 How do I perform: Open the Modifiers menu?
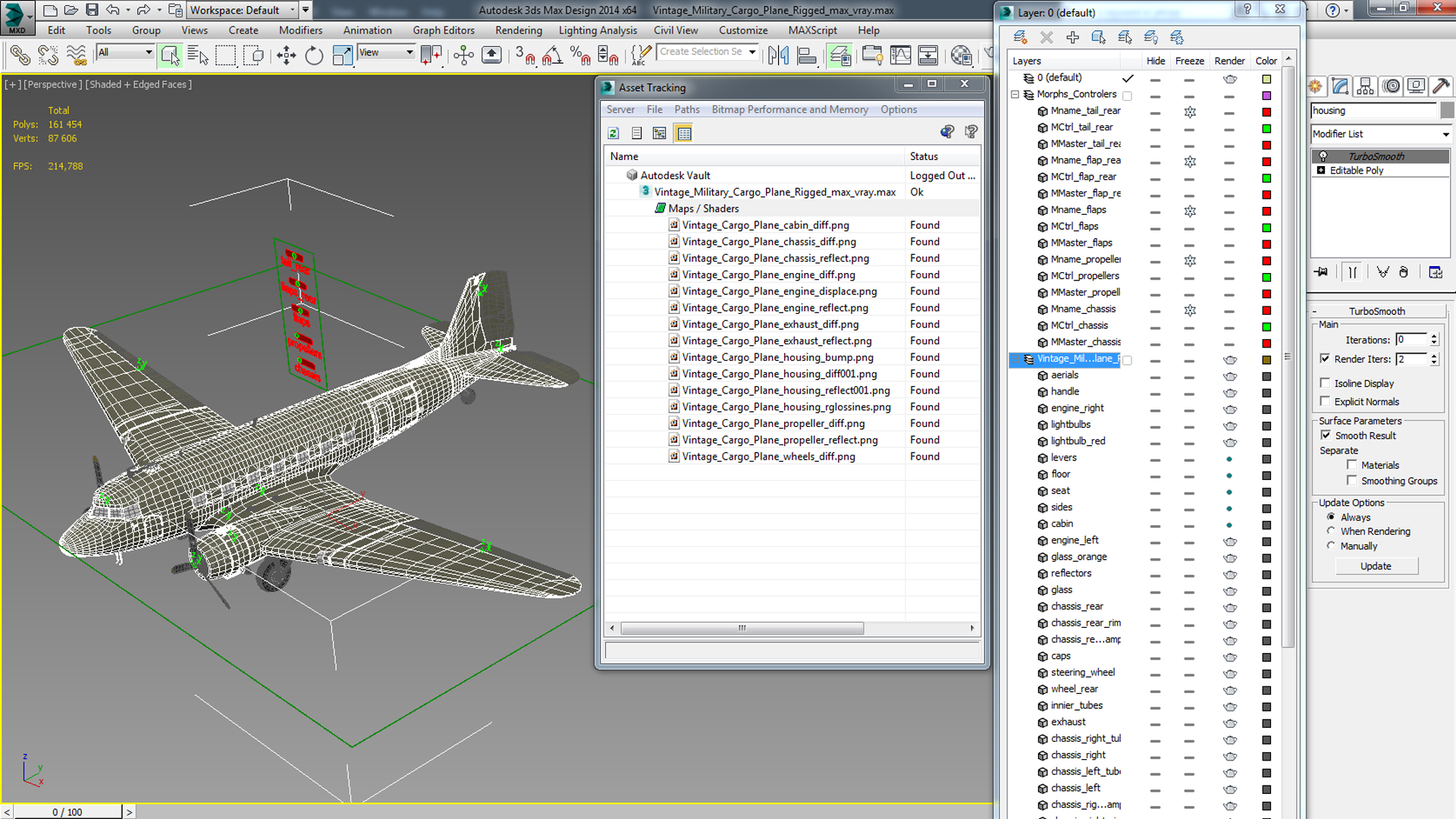[x=300, y=30]
